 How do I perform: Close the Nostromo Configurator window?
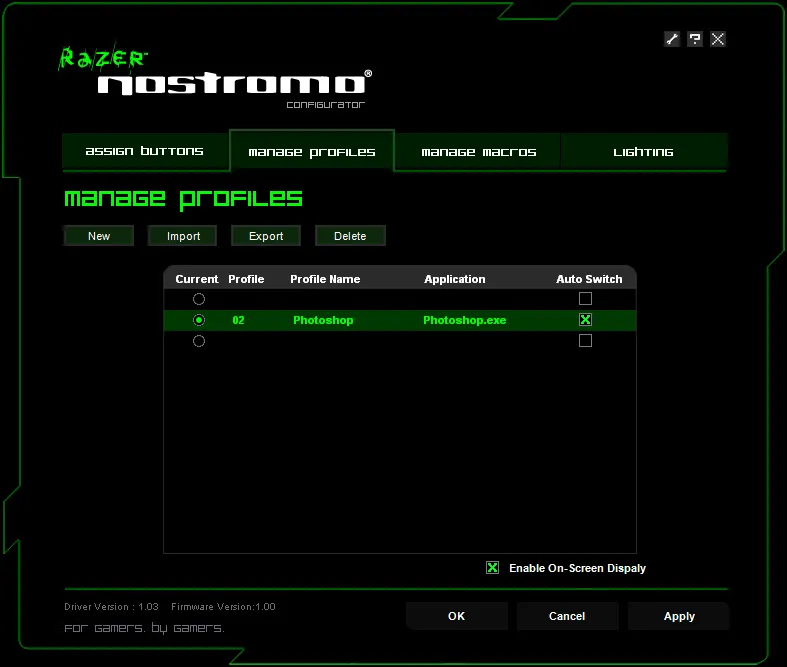pyautogui.click(x=718, y=39)
